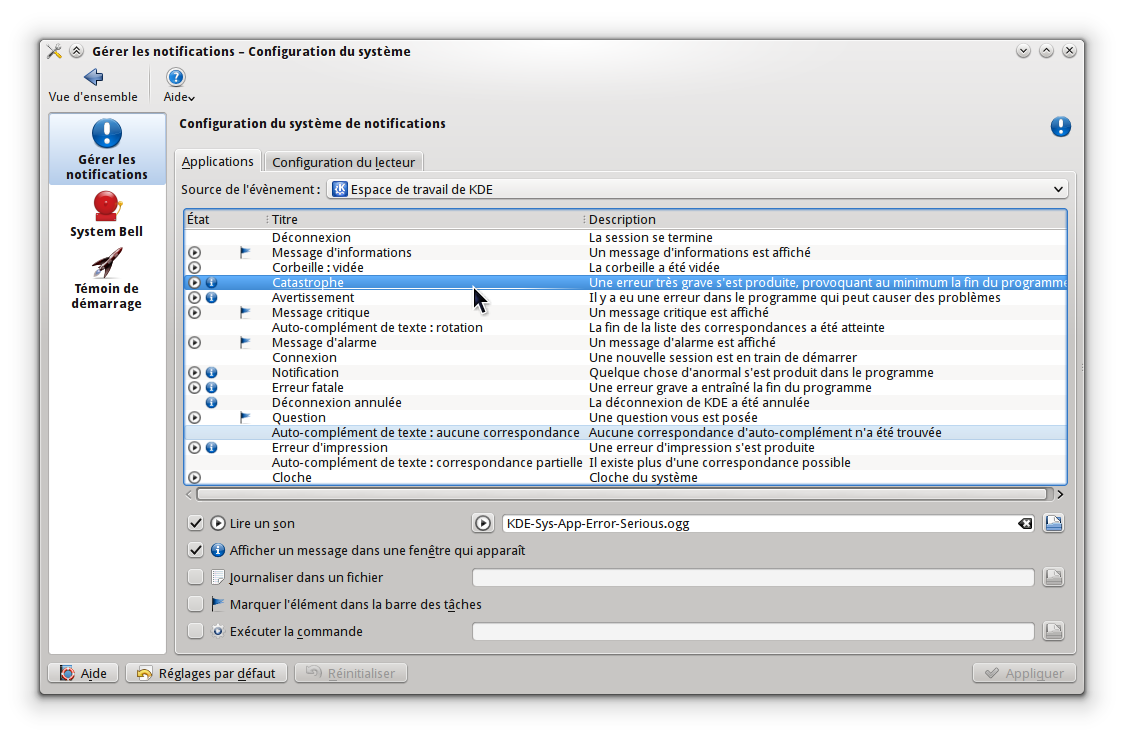
Task: Enable the Exécuter la commande checkbox
Action: pos(195,631)
